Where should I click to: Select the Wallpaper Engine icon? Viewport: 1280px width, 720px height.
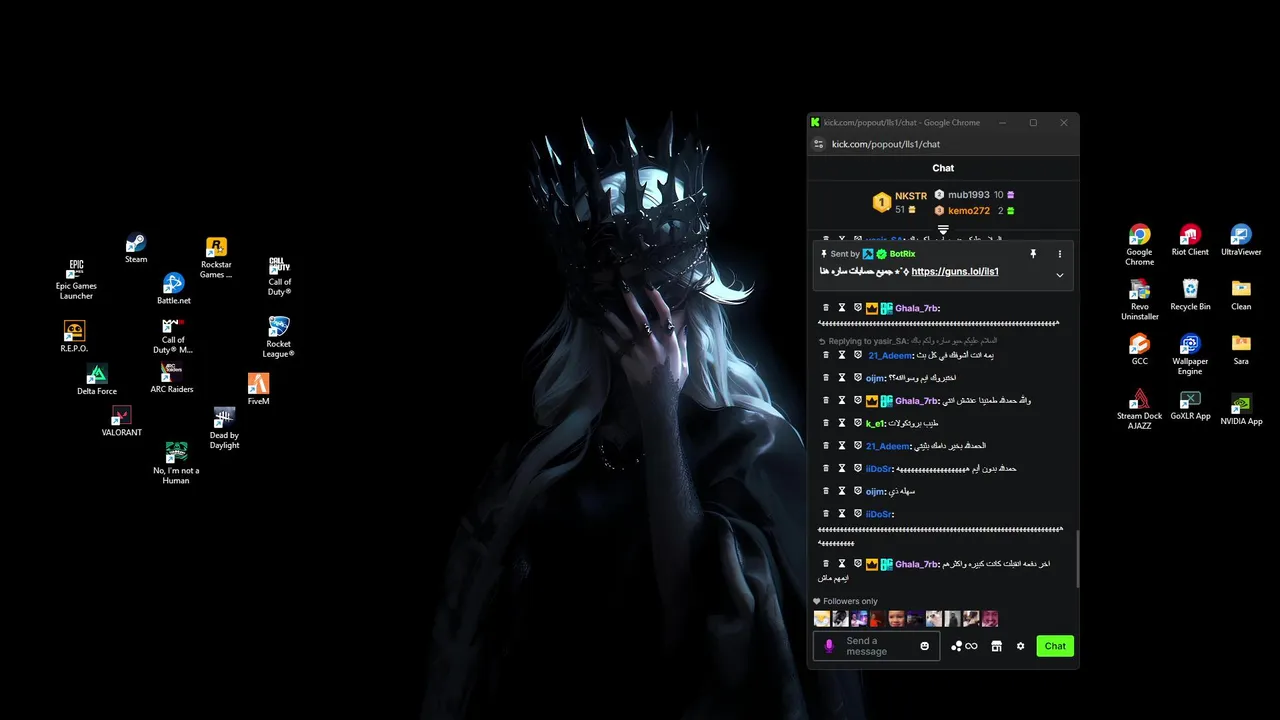pyautogui.click(x=1190, y=355)
